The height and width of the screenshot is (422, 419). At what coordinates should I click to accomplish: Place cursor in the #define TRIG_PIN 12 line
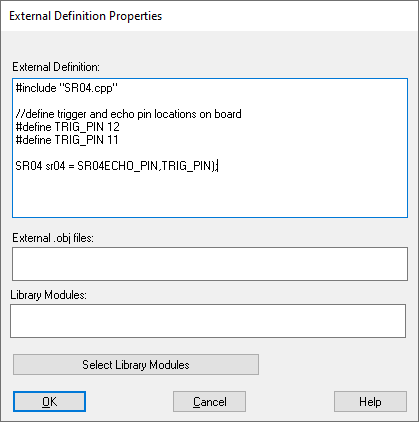point(67,127)
